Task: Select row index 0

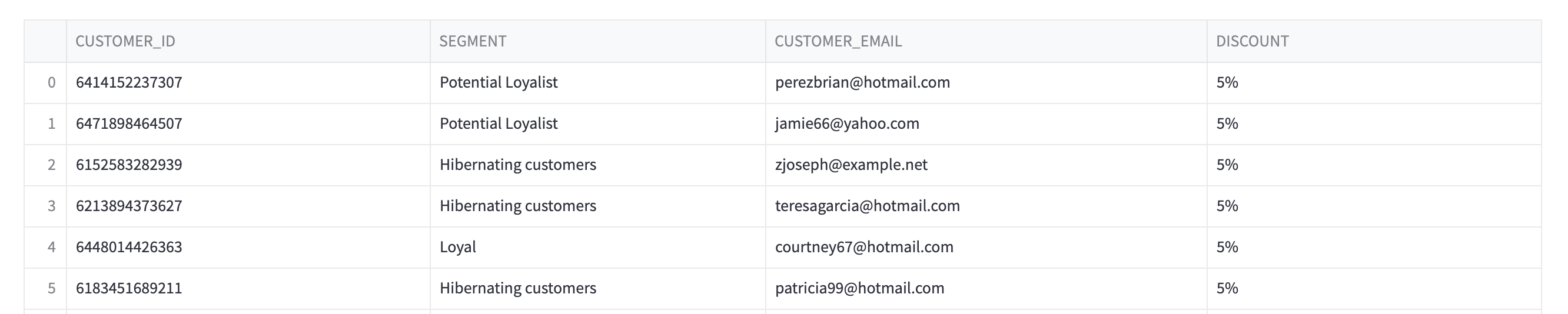Action: (x=46, y=83)
